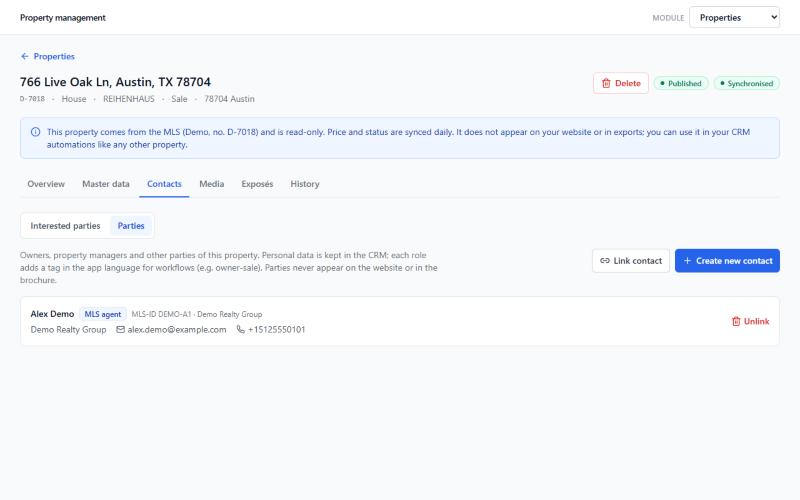Click the Link contact button
The image size is (800, 500).
(631, 261)
